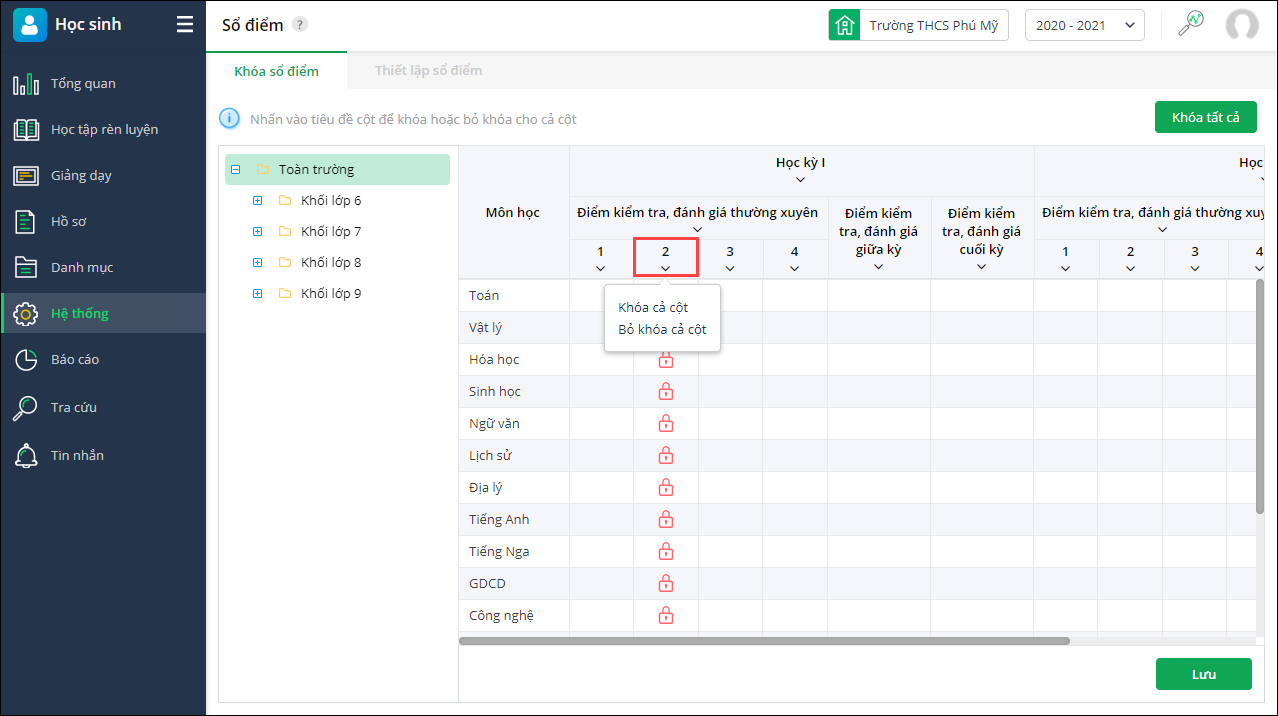Click the Lưu save button

[1203, 674]
